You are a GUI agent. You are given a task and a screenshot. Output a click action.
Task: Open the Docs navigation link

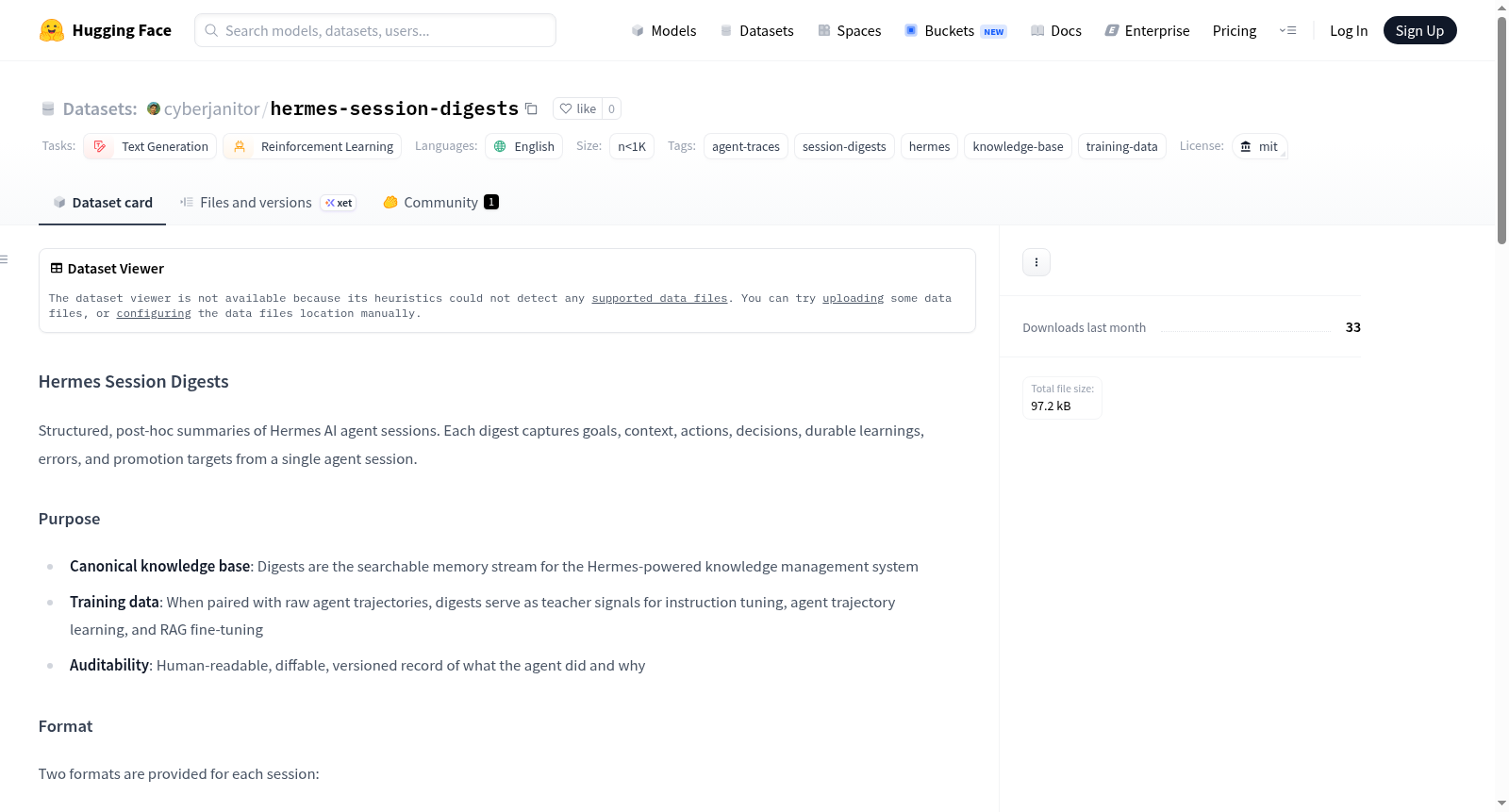tap(1056, 30)
